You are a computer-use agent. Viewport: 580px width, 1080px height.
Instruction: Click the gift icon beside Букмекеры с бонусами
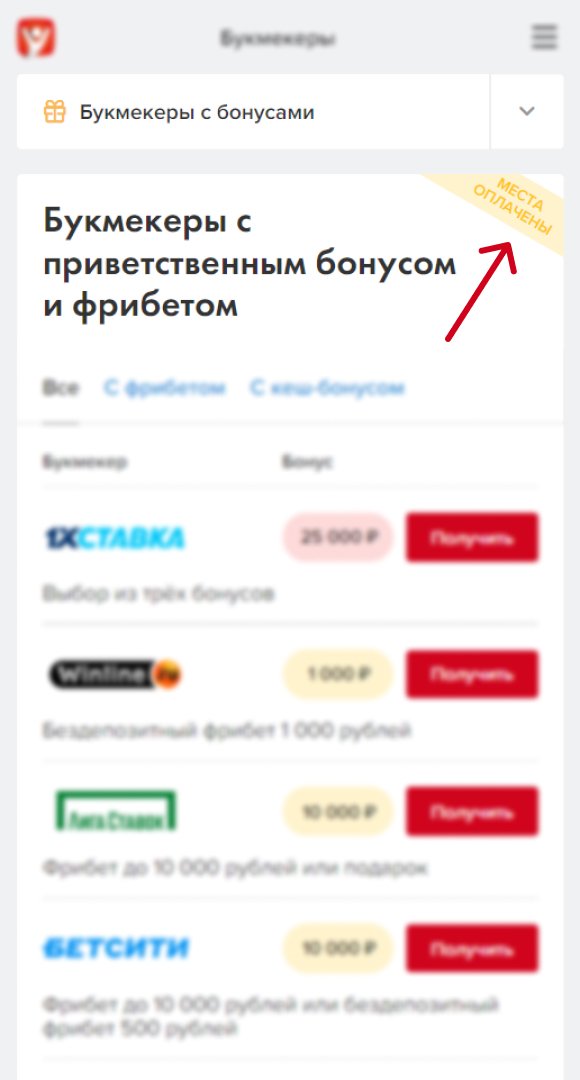[x=54, y=112]
